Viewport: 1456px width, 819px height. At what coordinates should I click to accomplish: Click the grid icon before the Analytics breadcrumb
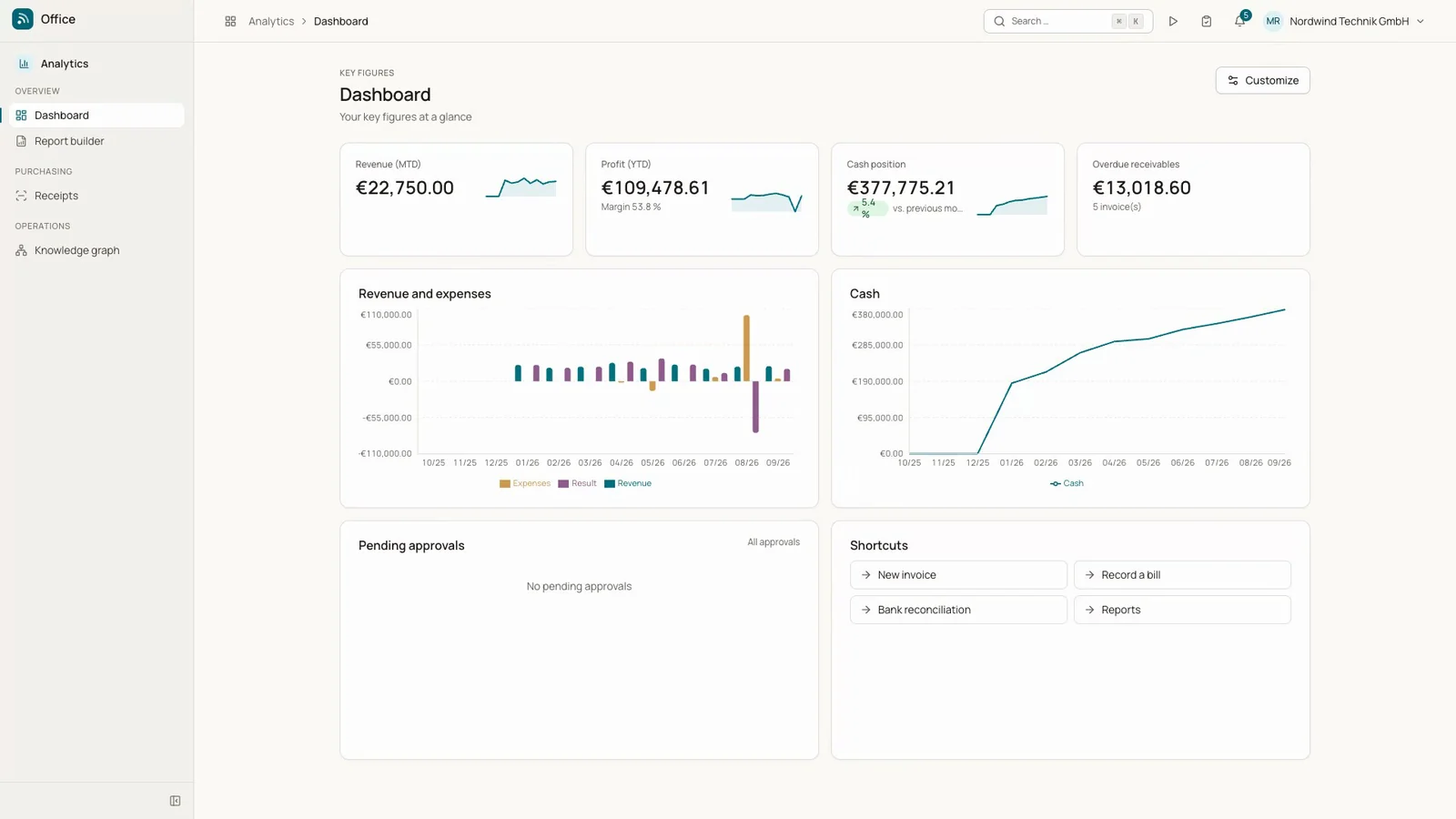230,21
